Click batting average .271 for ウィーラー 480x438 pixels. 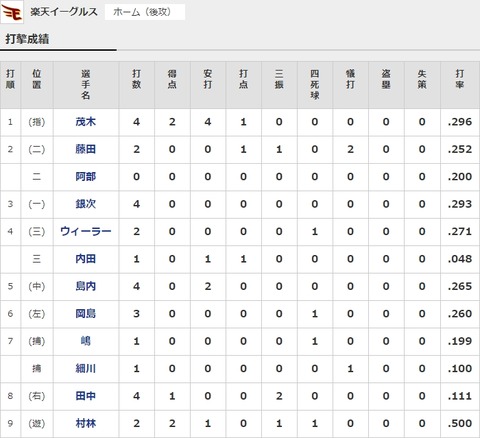click(460, 231)
